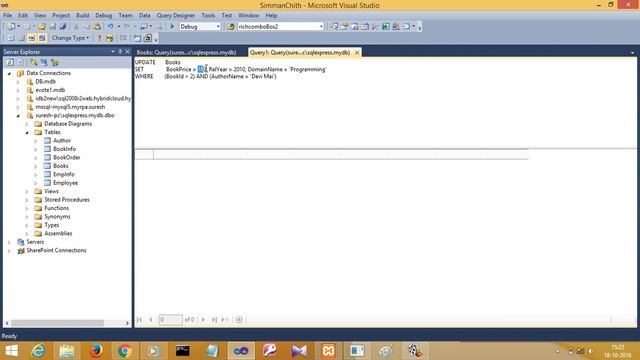Open the richcomboBox2 find combo box
Screen dimensions: 640x360
[x=280, y=27]
